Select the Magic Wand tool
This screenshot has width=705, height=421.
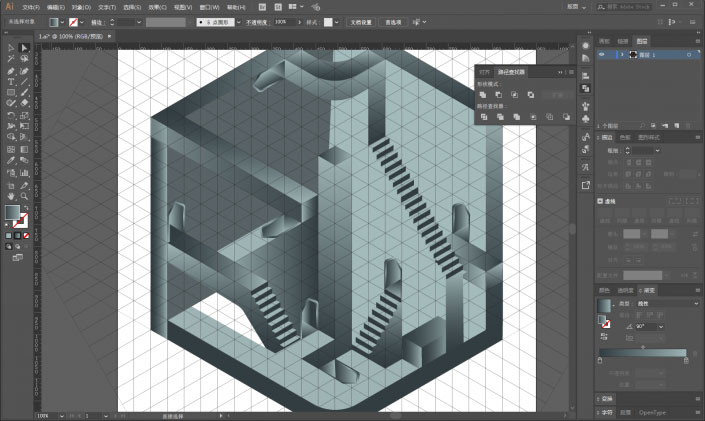pyautogui.click(x=11, y=59)
